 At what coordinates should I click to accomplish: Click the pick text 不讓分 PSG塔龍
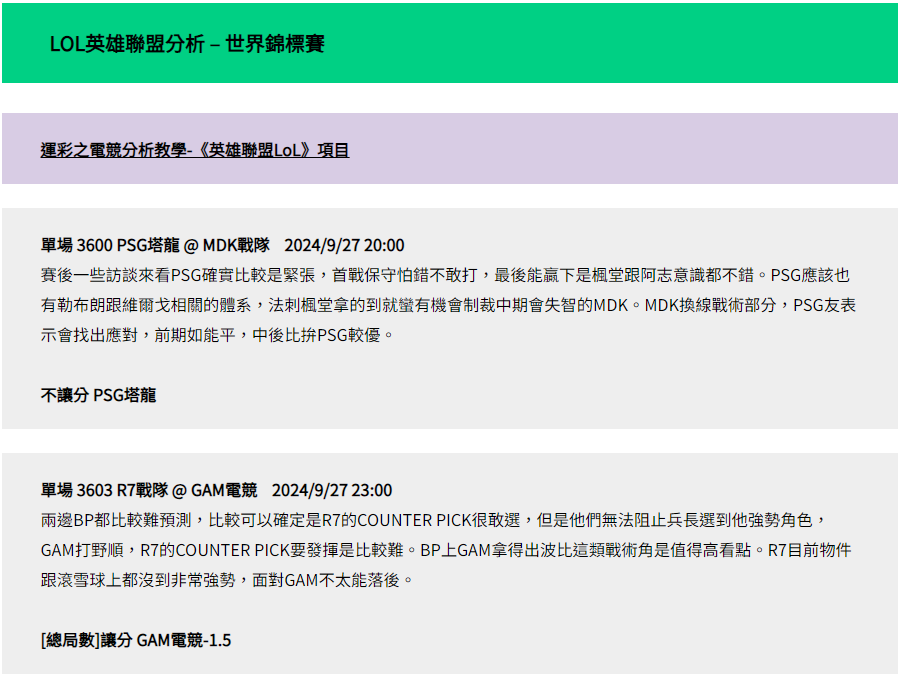coord(98,395)
